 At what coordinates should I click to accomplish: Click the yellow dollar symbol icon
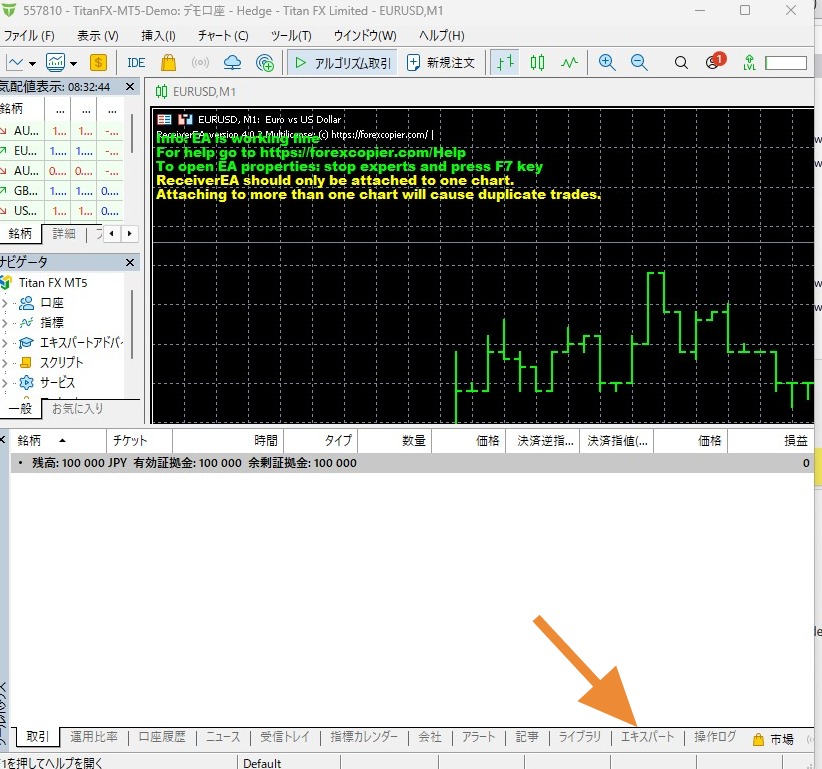[98, 63]
